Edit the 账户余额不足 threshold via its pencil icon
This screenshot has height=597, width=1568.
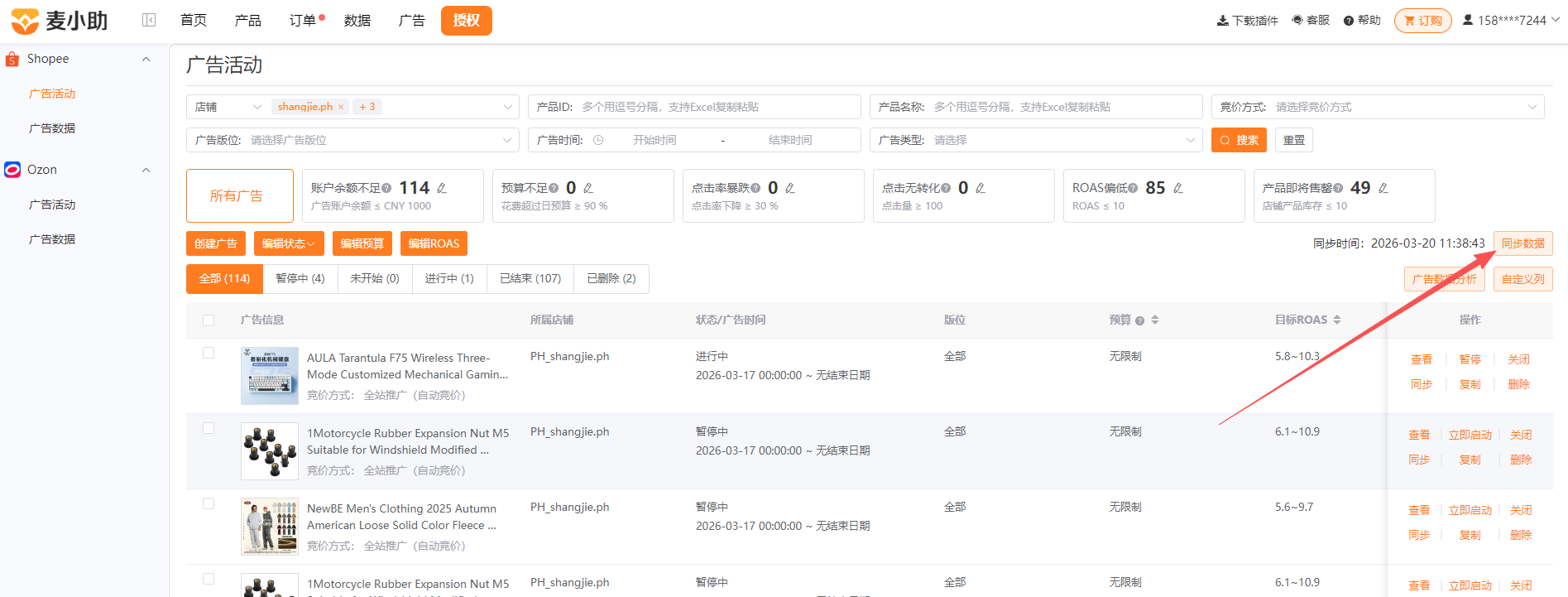442,189
